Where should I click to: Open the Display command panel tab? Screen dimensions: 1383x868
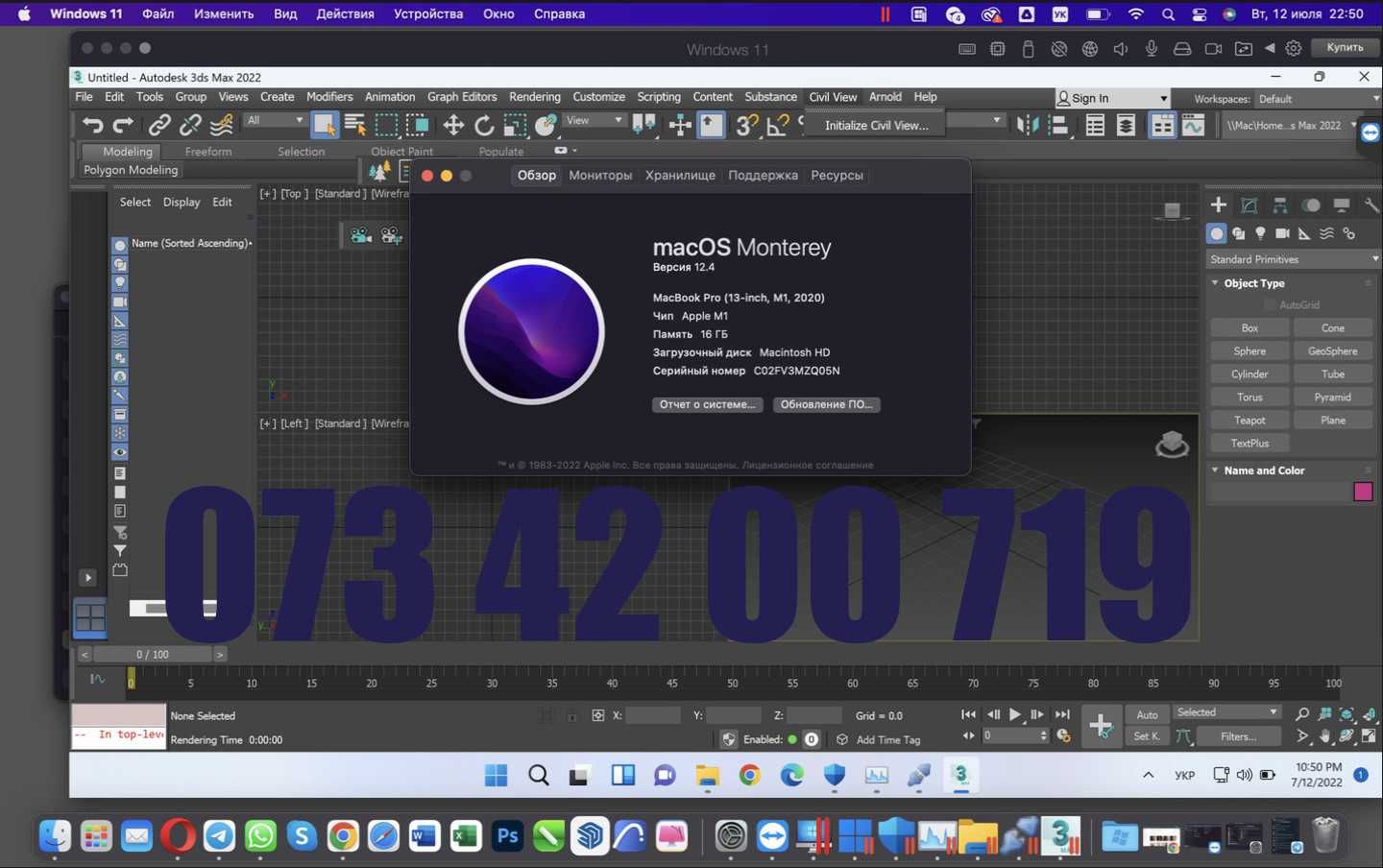(1342, 205)
